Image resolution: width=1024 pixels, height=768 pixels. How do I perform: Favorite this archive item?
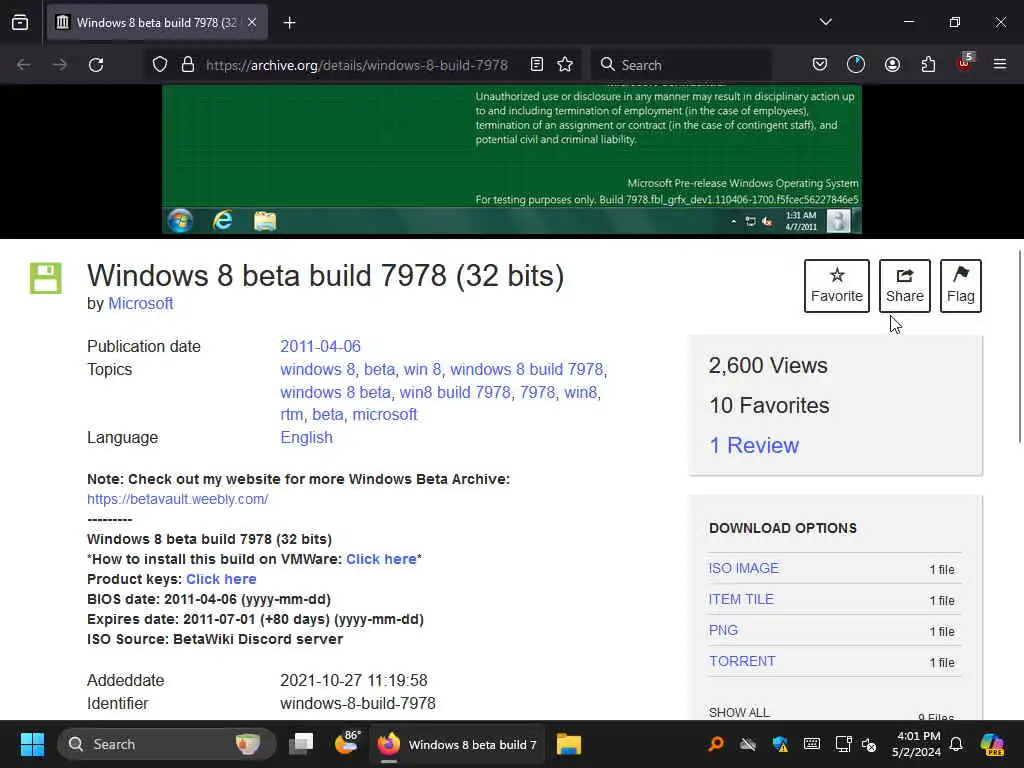837,286
